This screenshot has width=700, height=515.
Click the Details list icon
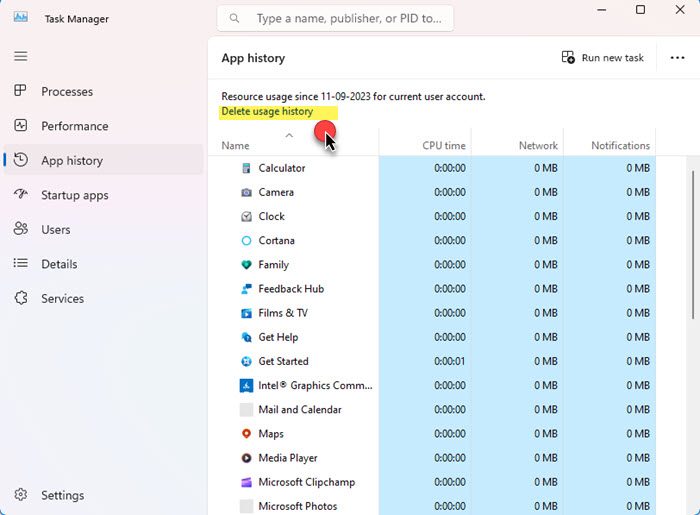click(x=21, y=263)
